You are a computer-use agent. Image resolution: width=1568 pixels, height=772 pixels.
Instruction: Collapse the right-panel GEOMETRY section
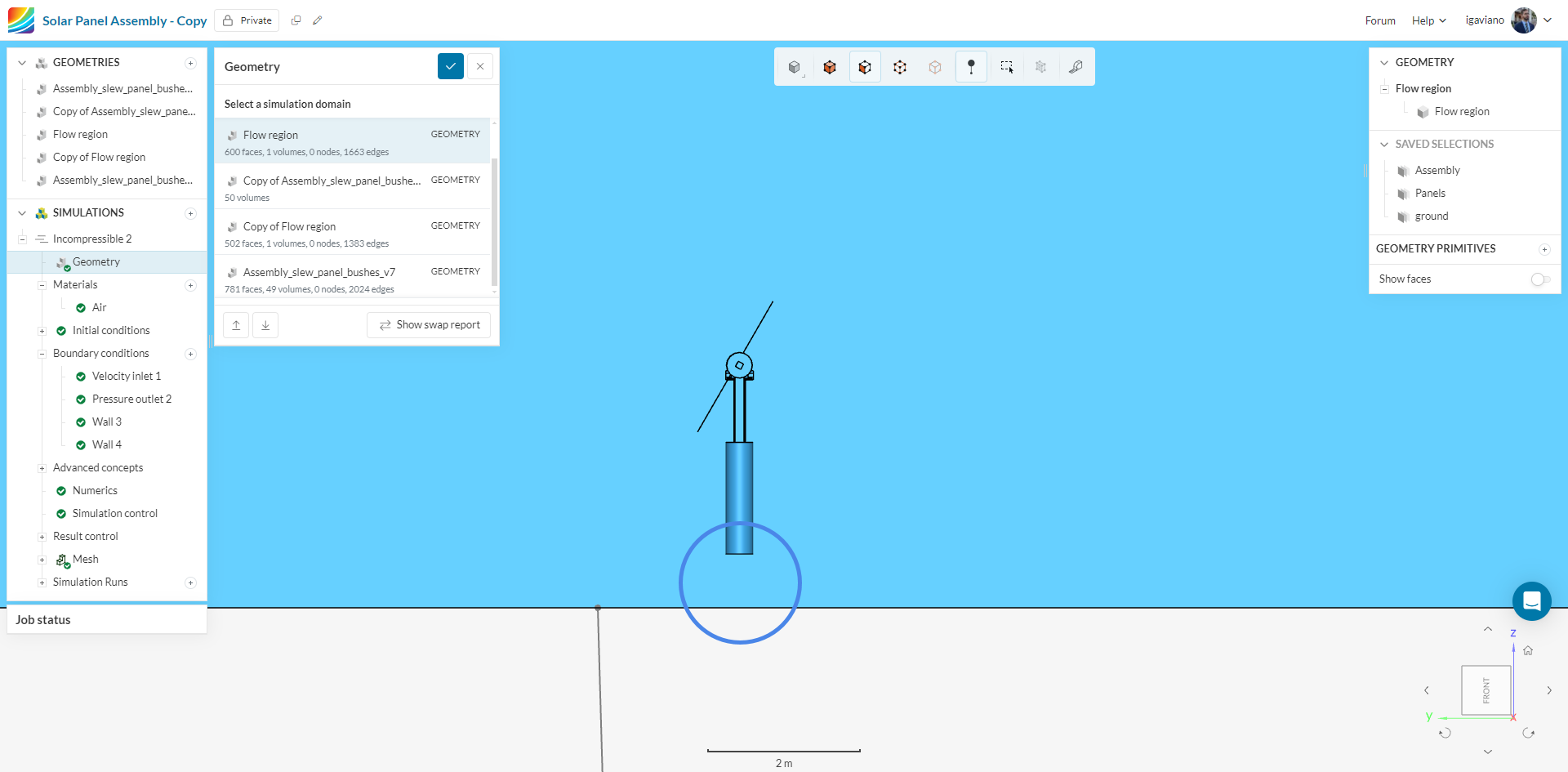[1384, 63]
